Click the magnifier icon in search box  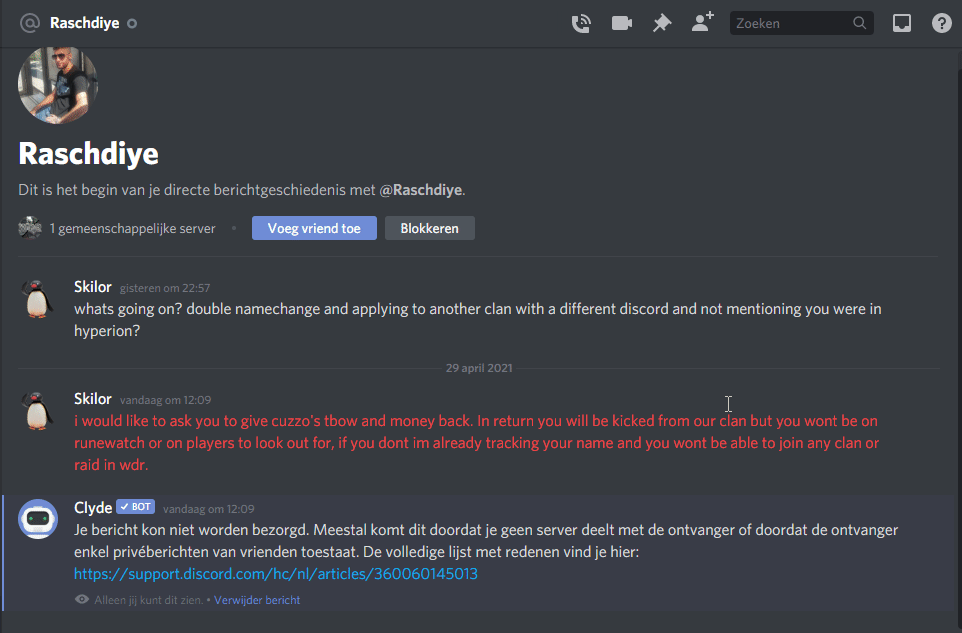860,23
